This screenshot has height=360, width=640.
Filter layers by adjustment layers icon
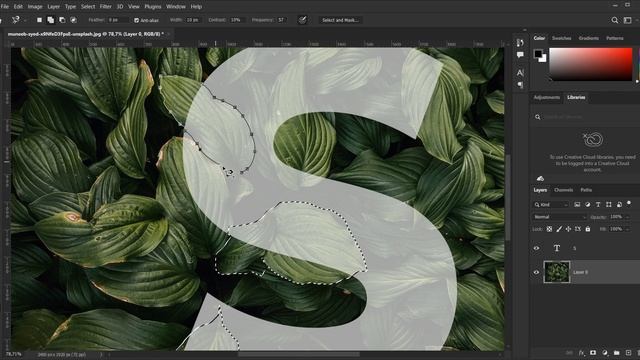[588, 204]
